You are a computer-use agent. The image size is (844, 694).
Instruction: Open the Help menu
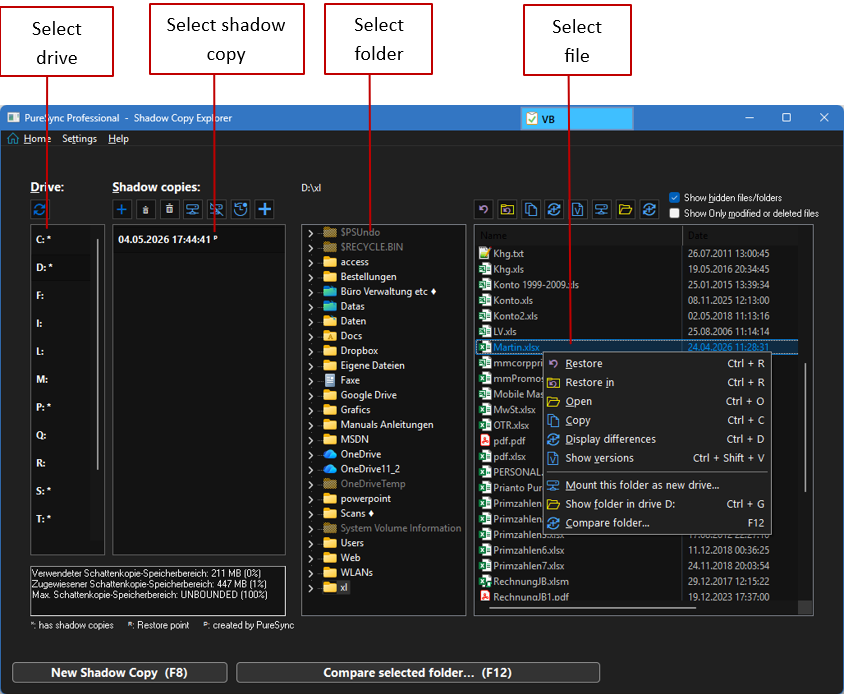pos(118,139)
